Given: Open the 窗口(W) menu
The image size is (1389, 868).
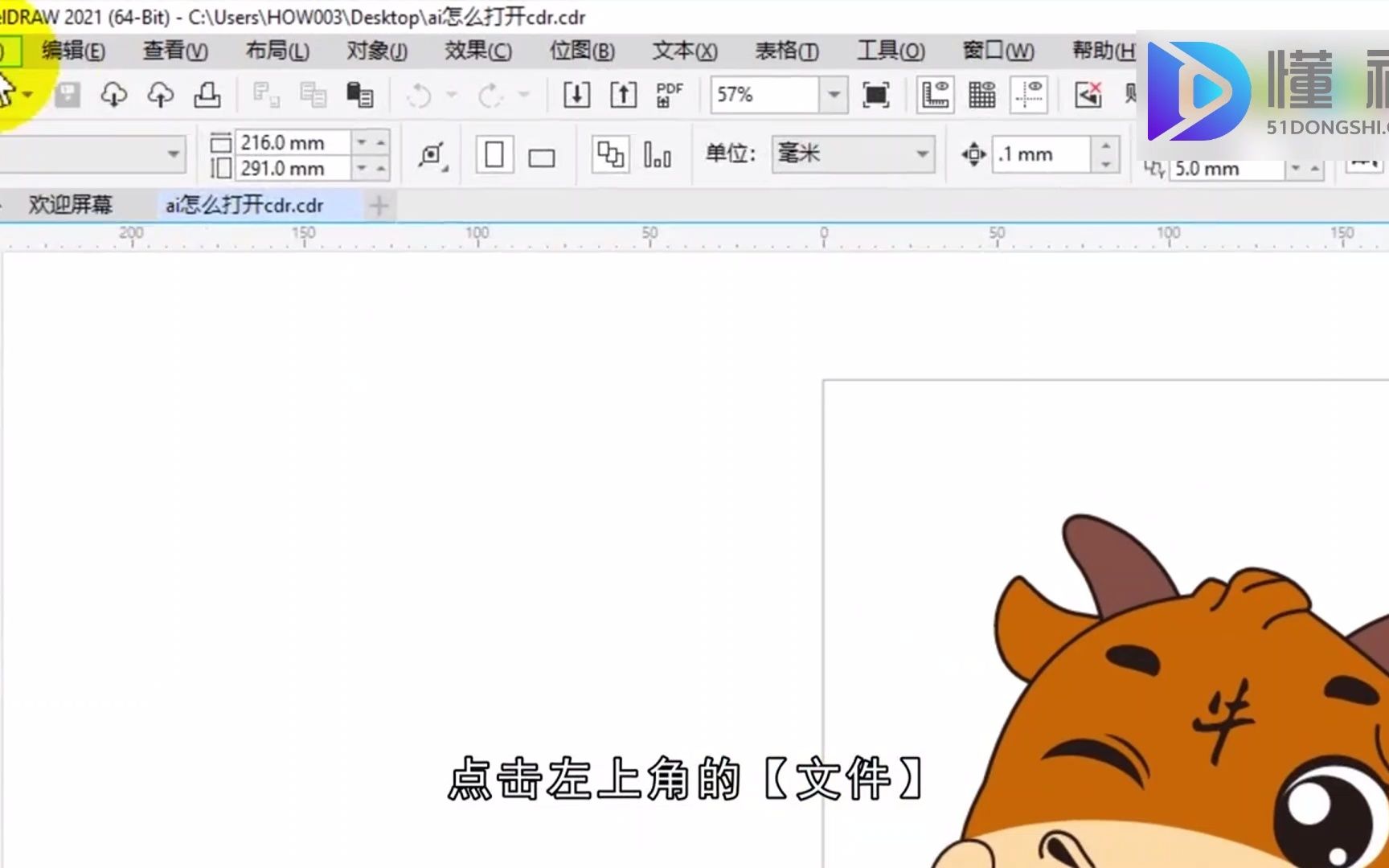Looking at the screenshot, I should click(x=998, y=51).
